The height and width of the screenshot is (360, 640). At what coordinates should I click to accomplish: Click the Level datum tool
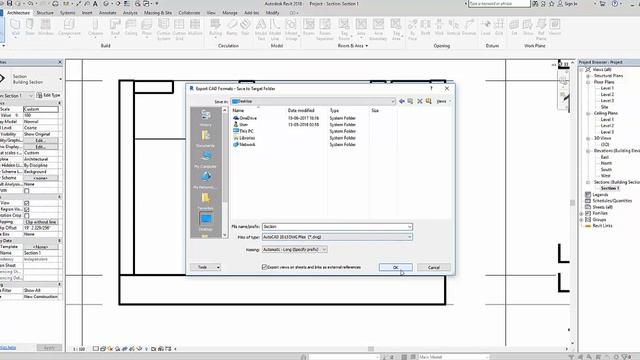click(x=486, y=27)
